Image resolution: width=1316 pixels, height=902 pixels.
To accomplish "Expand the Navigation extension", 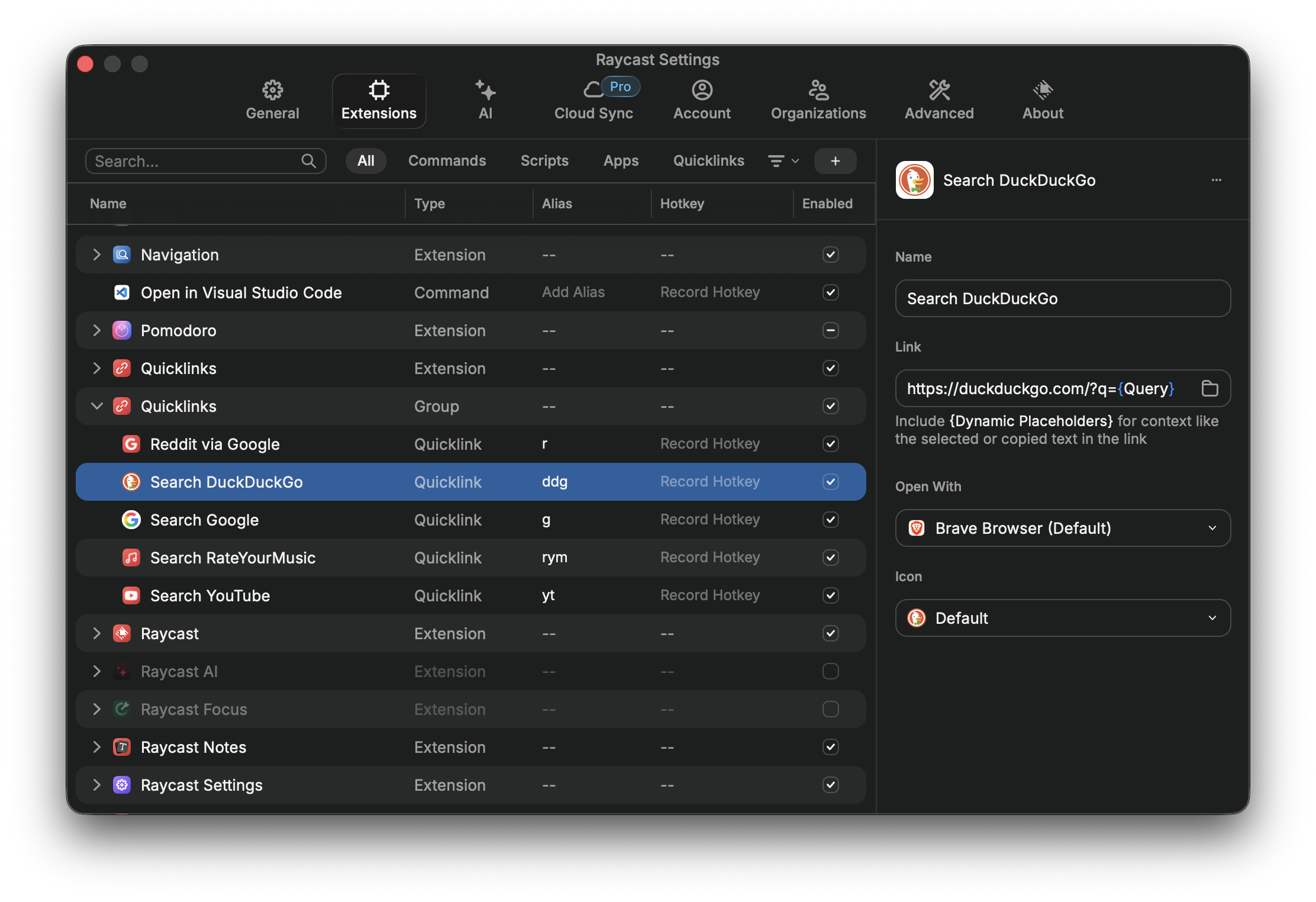I will pos(96,255).
